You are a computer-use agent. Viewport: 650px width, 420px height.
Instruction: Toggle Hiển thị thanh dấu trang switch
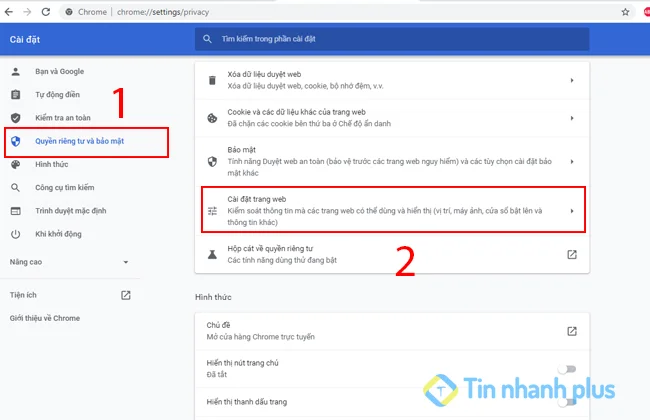pos(567,402)
